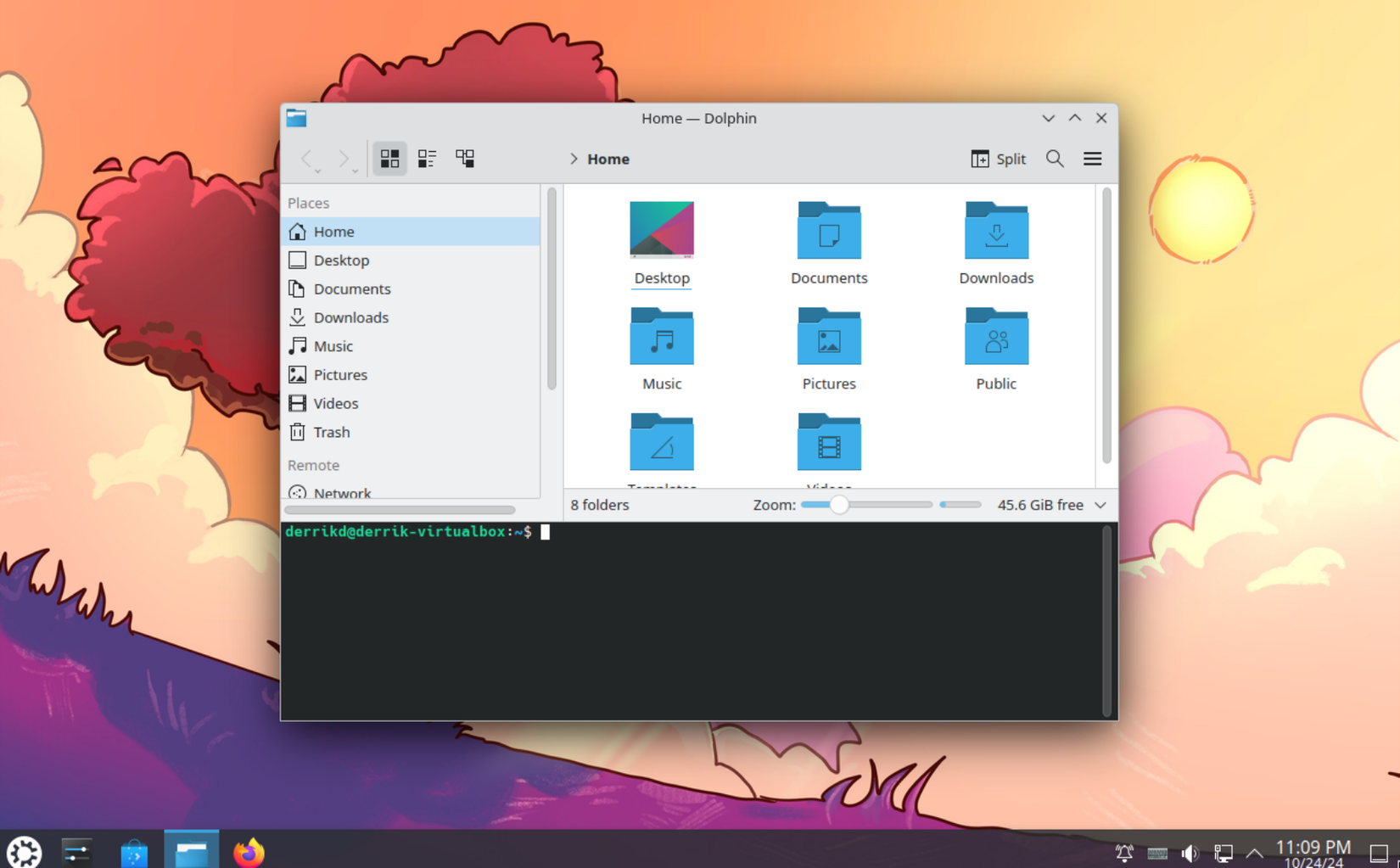Expand the free space details dropdown
Image resolution: width=1400 pixels, height=868 pixels.
pos(1100,505)
